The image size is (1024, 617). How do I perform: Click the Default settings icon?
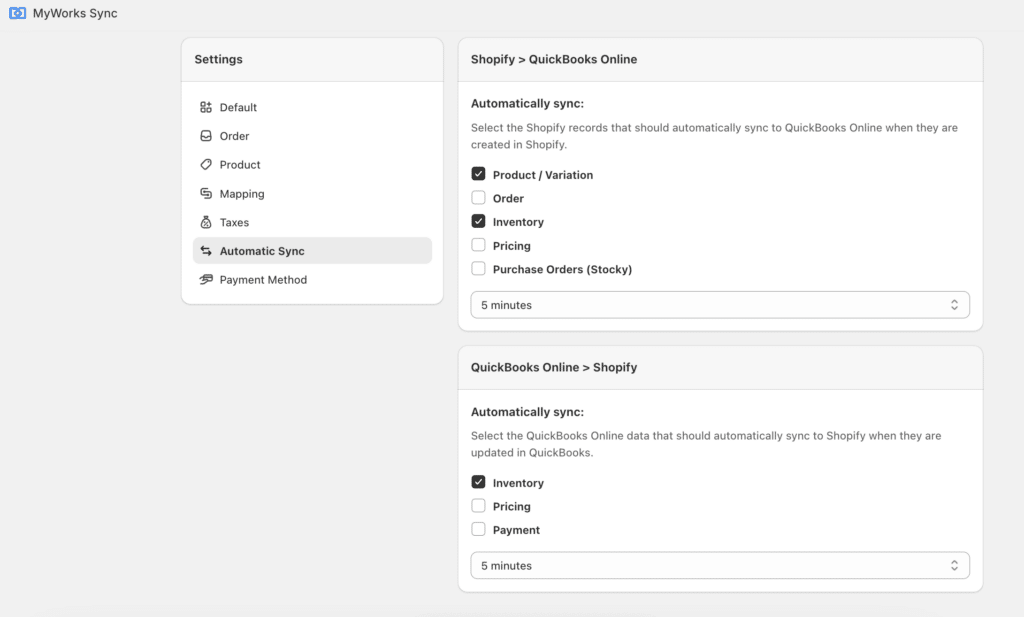coord(206,107)
